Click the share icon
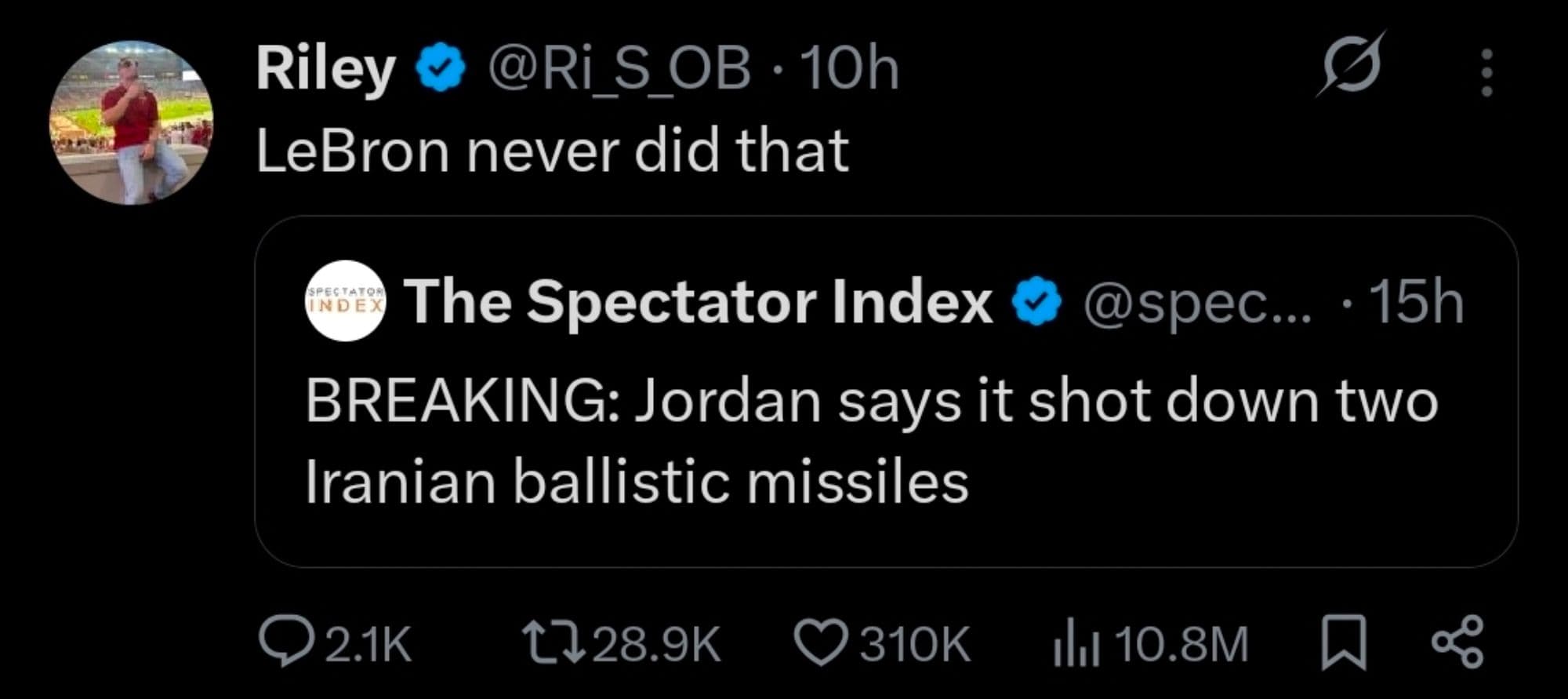Viewport: 1568px width, 699px height. (1457, 643)
